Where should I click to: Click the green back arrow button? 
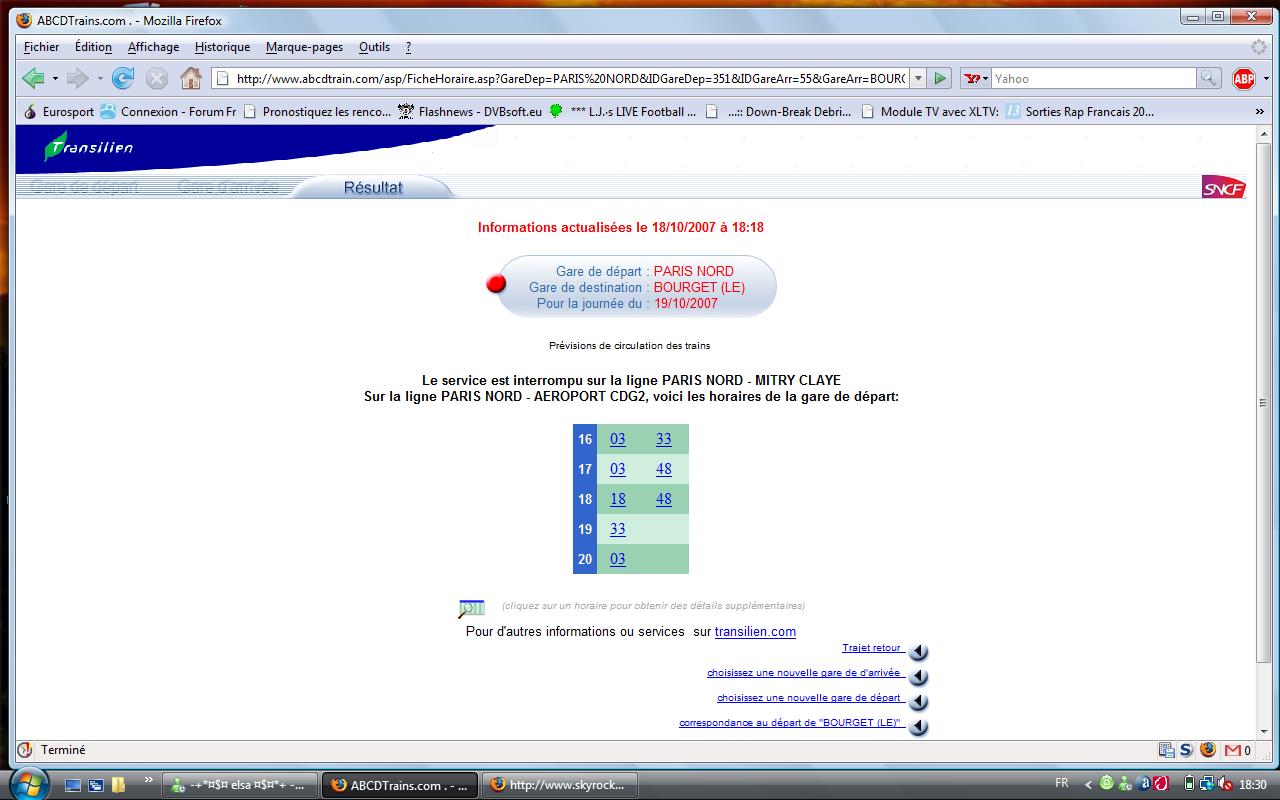(x=33, y=78)
